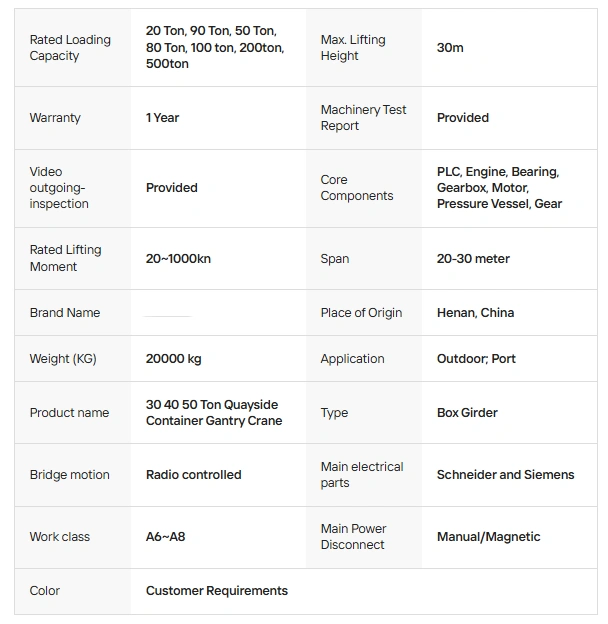This screenshot has height=624, width=608.
Task: Click the 'Rated Loading Capacity' label cell
Action: point(70,48)
